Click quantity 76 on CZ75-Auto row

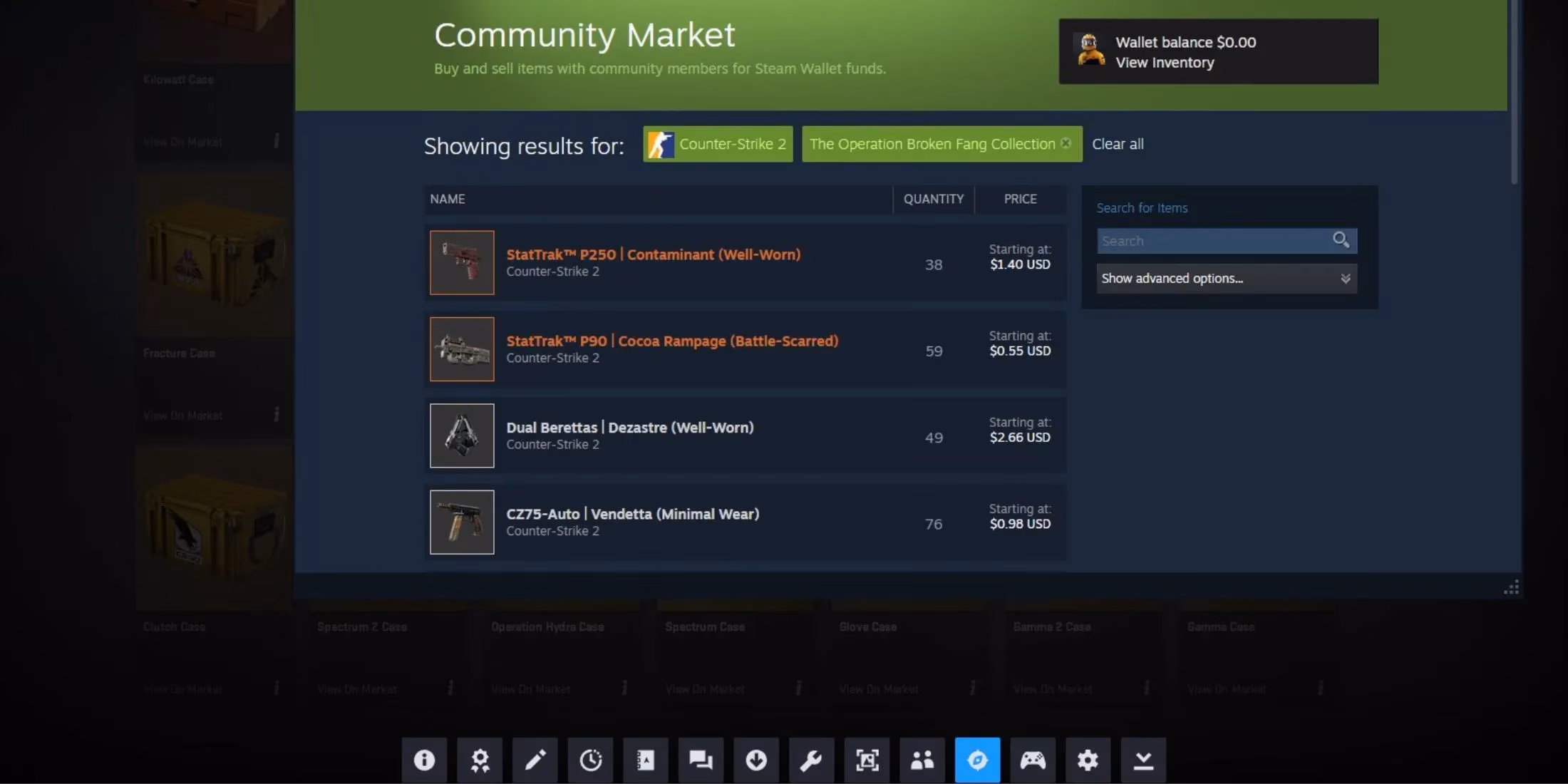pos(934,524)
